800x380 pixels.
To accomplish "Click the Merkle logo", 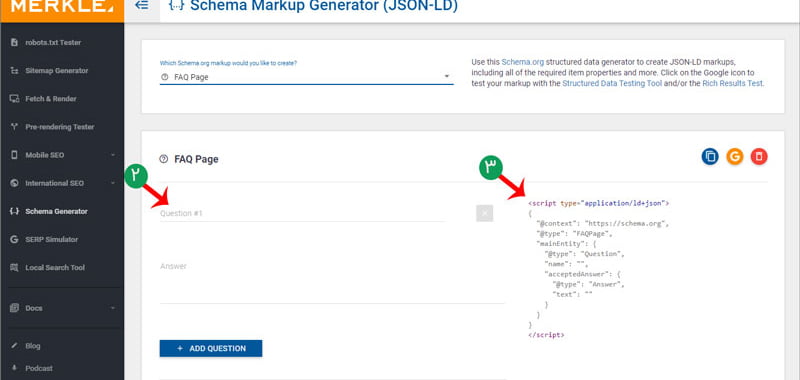I will pos(62,7).
